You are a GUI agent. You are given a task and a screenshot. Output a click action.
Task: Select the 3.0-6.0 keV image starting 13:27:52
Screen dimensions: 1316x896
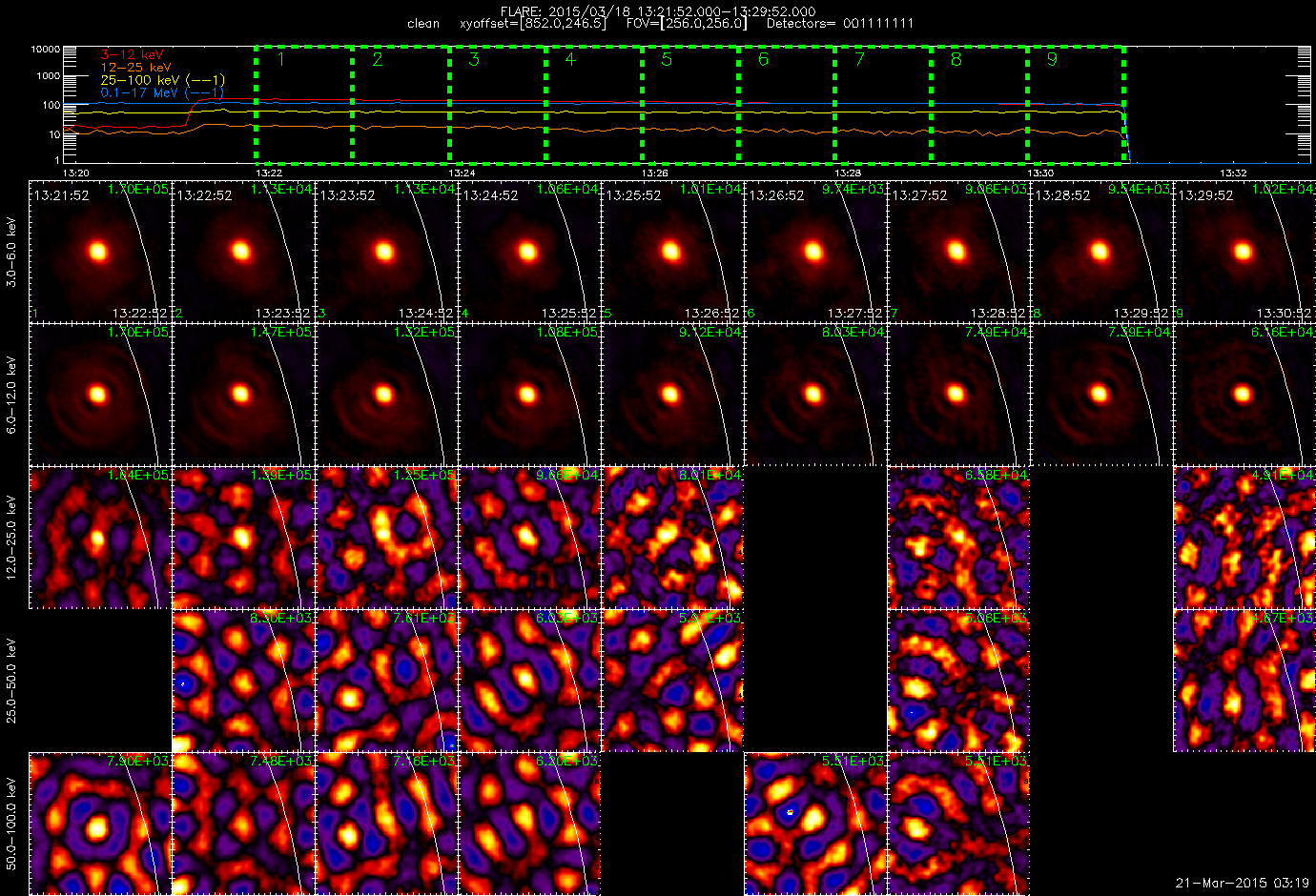[x=958, y=252]
